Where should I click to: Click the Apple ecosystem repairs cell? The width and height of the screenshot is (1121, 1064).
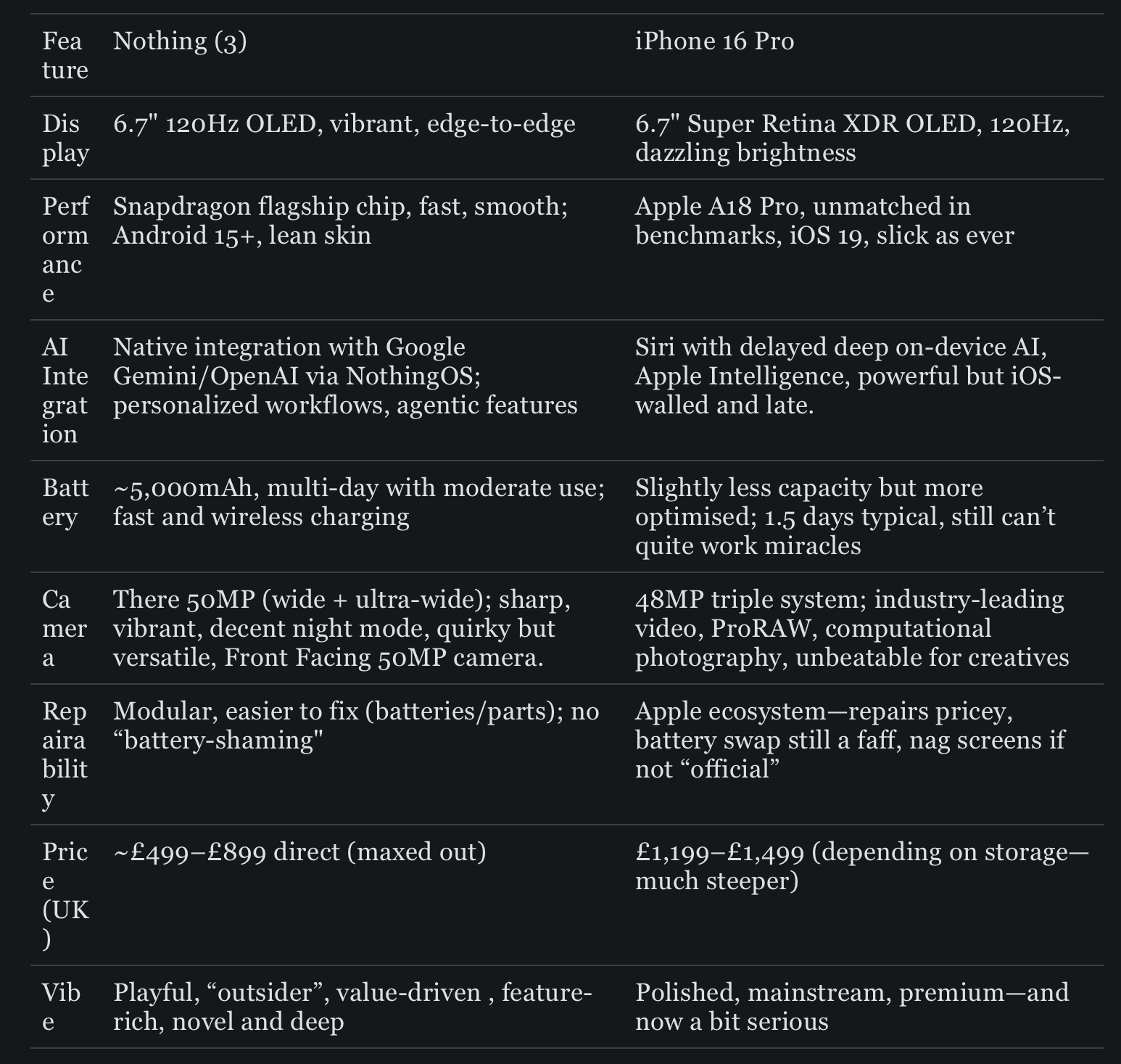coord(850,740)
